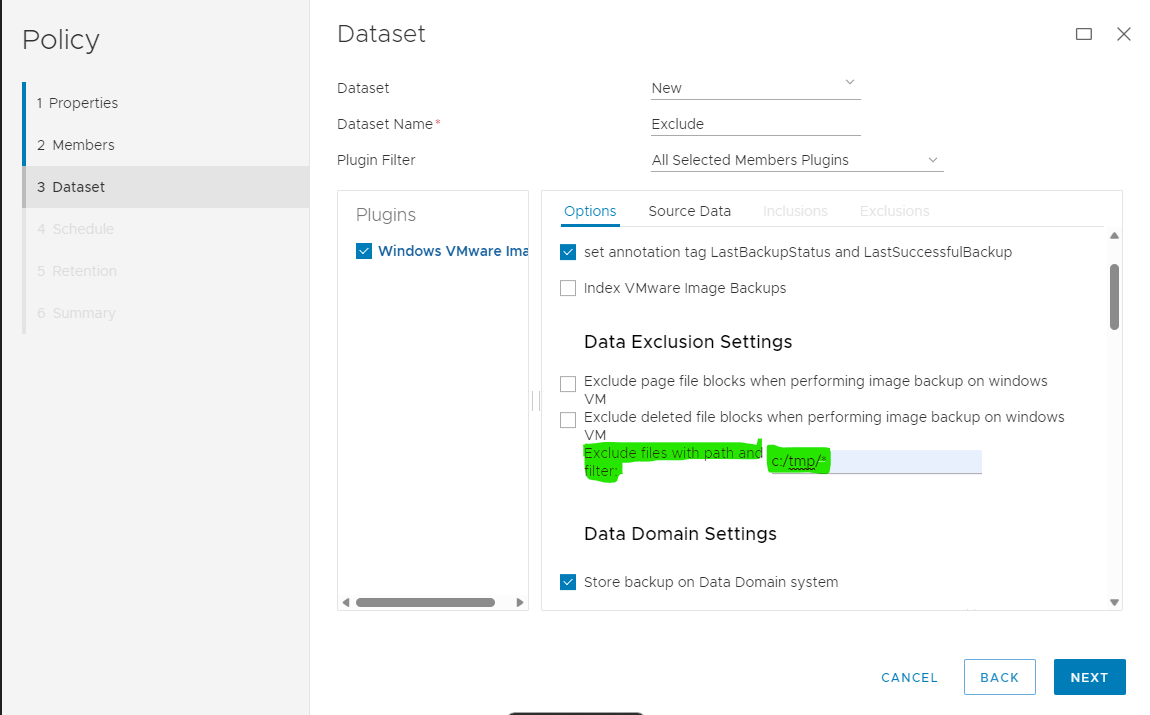Expand the Dataset selection chevron
The width and height of the screenshot is (1150, 715).
point(849,83)
